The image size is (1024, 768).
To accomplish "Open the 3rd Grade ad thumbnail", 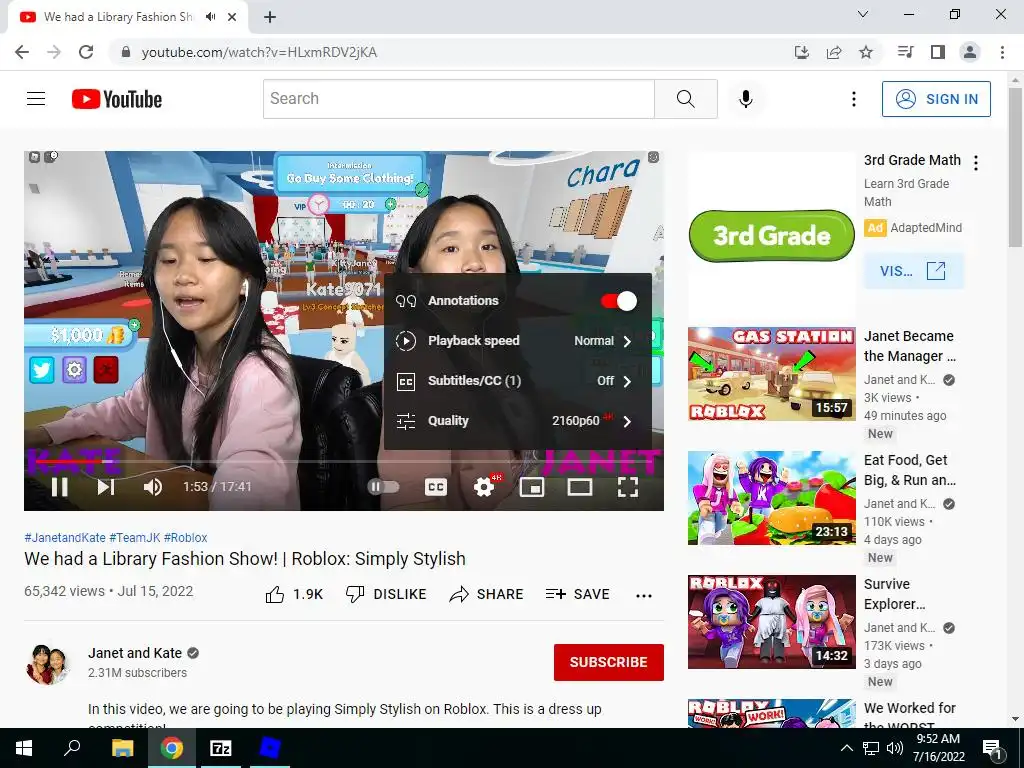I will 771,236.
